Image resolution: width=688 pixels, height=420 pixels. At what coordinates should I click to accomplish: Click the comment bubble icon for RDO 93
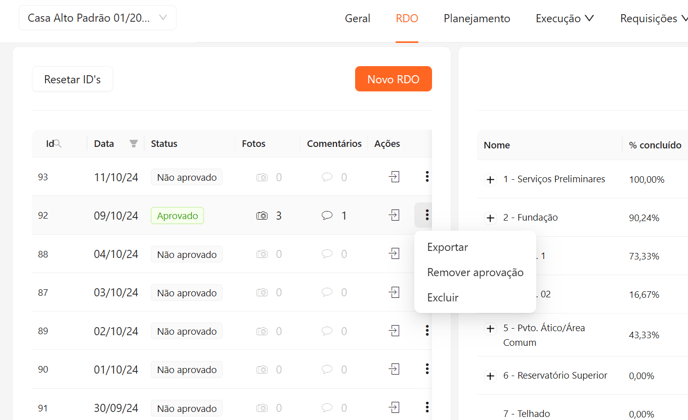(x=327, y=177)
